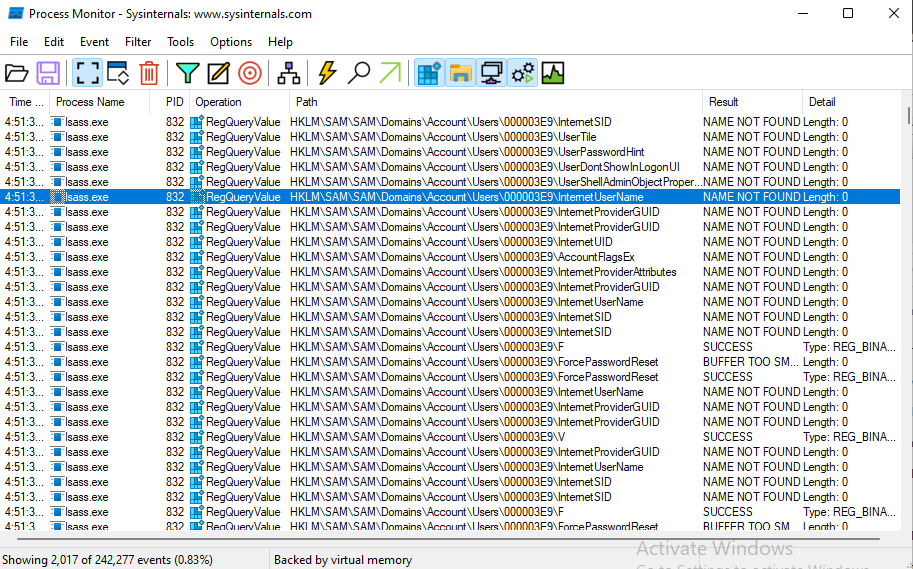
Task: Click the Operation column header
Action: click(239, 102)
